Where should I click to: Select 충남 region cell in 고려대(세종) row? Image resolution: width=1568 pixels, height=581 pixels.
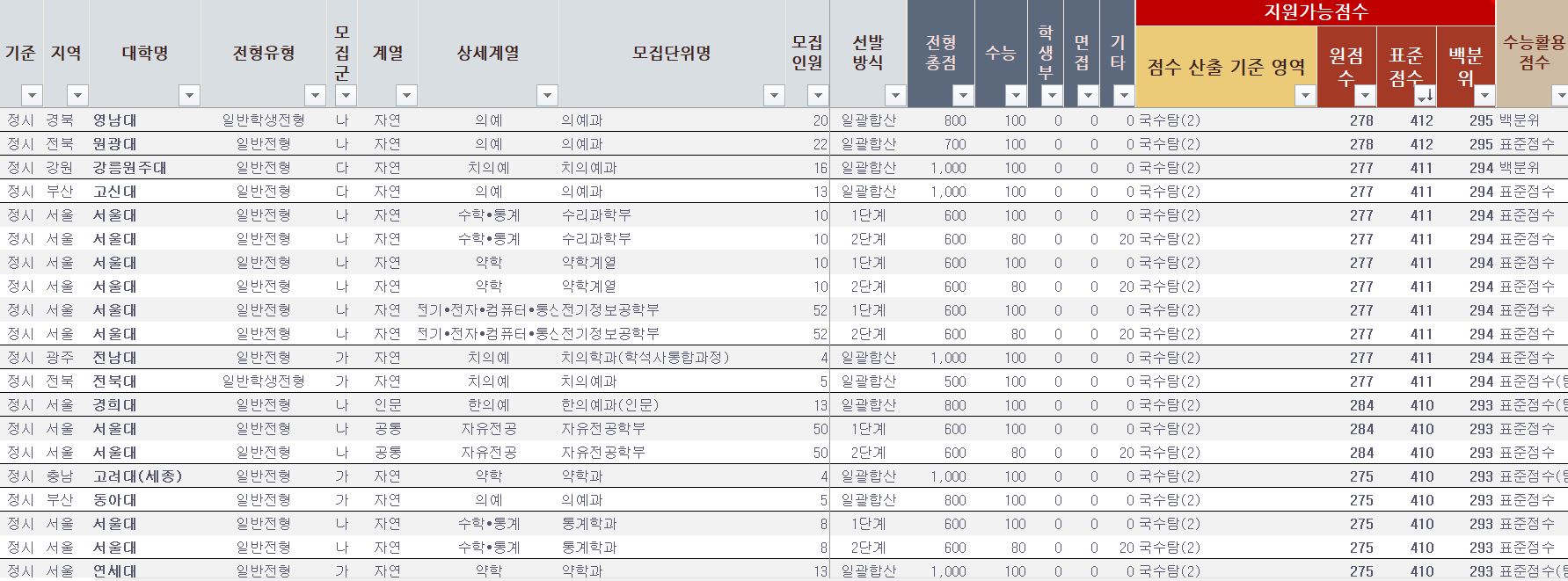pyautogui.click(x=66, y=476)
